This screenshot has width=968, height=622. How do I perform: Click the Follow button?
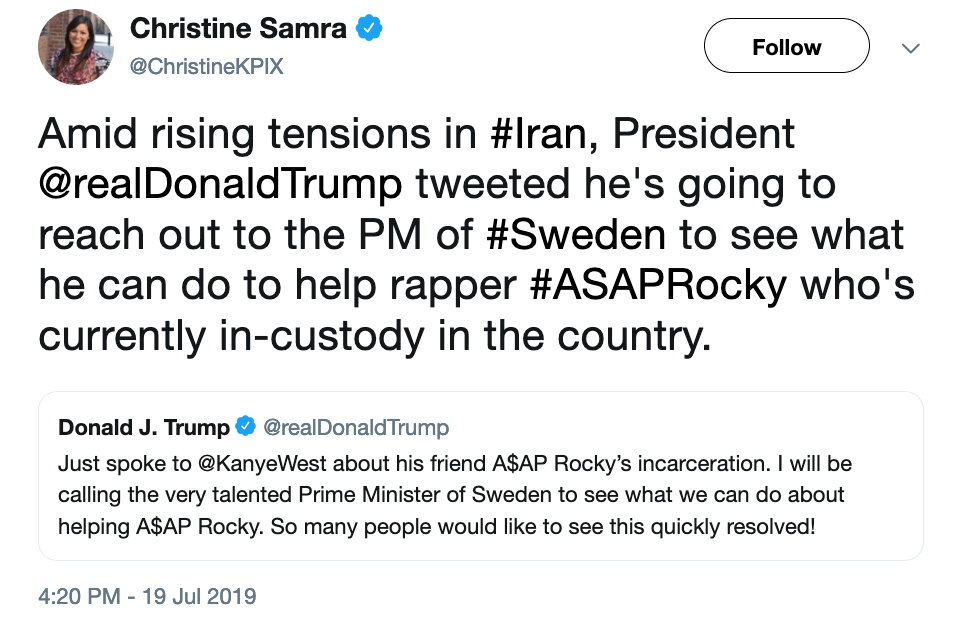786,47
